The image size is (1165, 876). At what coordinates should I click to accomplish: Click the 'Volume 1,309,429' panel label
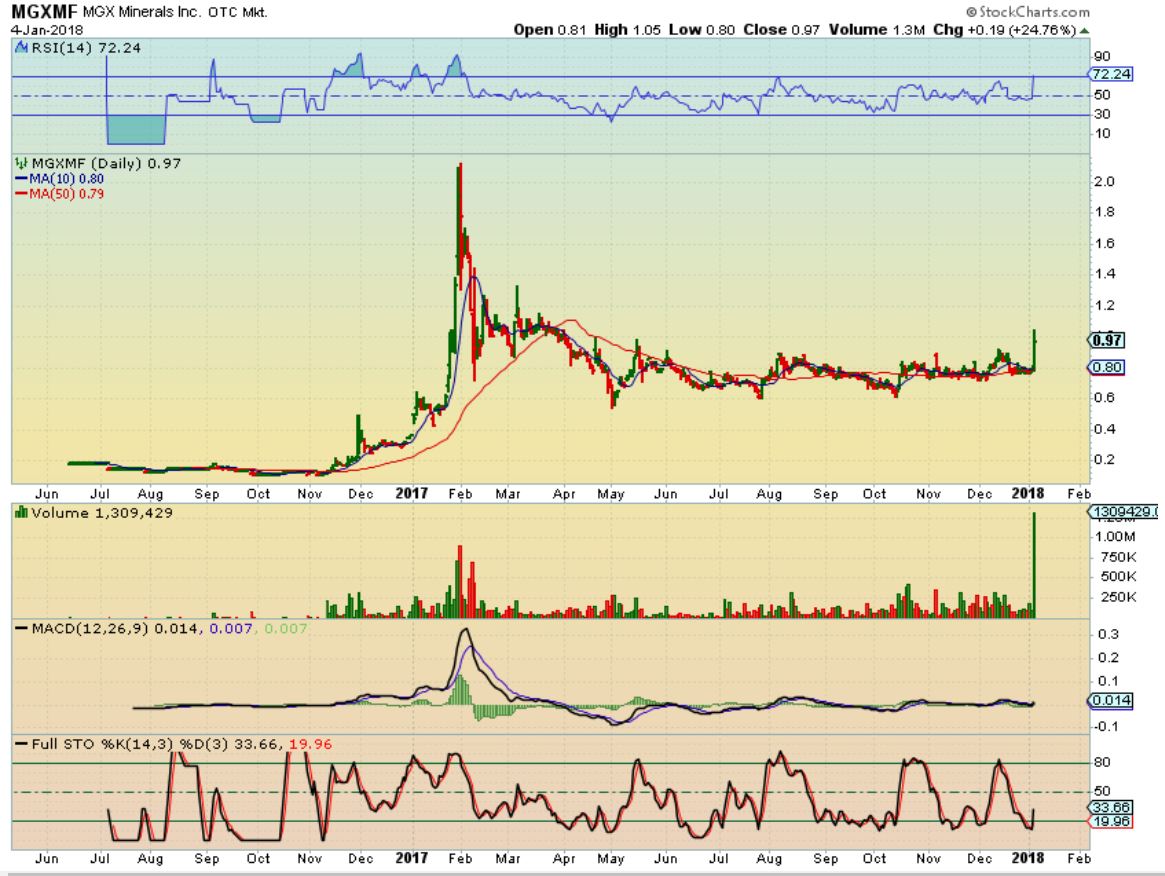tap(101, 513)
